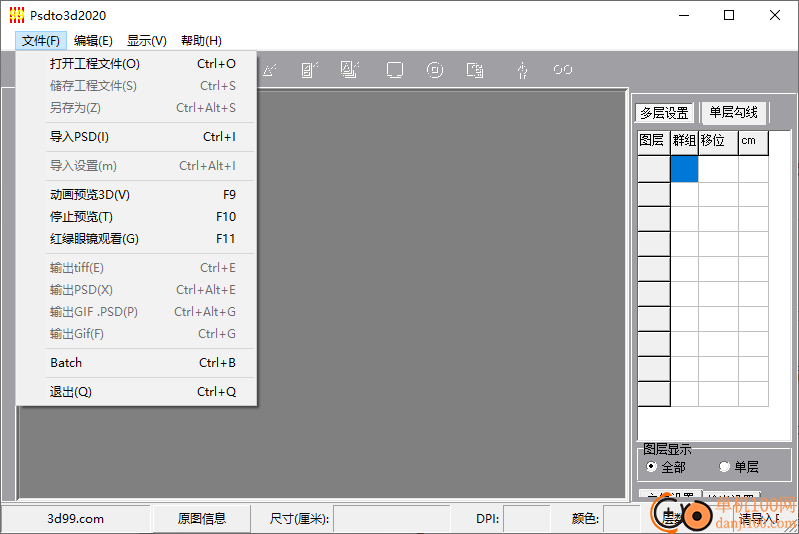
Task: Select the blue highlighted 群组 table cell
Action: point(684,169)
